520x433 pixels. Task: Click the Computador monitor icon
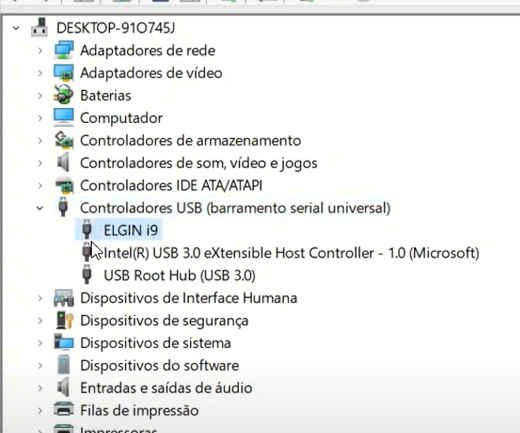pyautogui.click(x=63, y=117)
